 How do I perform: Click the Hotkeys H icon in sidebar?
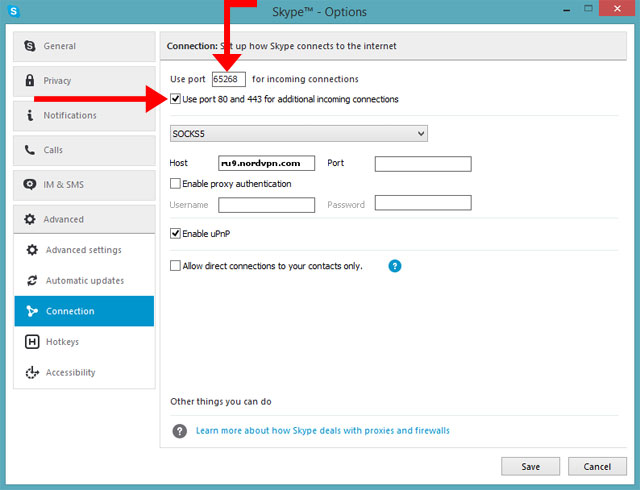pyautogui.click(x=31, y=342)
